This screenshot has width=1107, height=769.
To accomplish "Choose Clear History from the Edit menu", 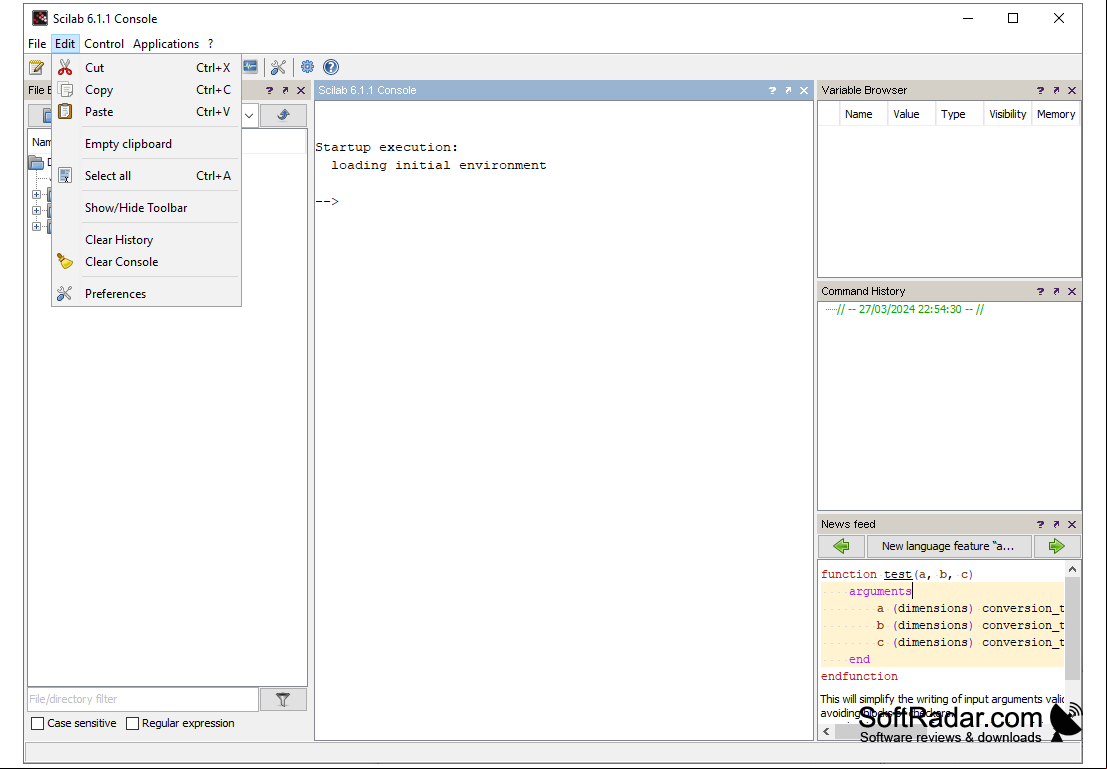I will coord(146,240).
